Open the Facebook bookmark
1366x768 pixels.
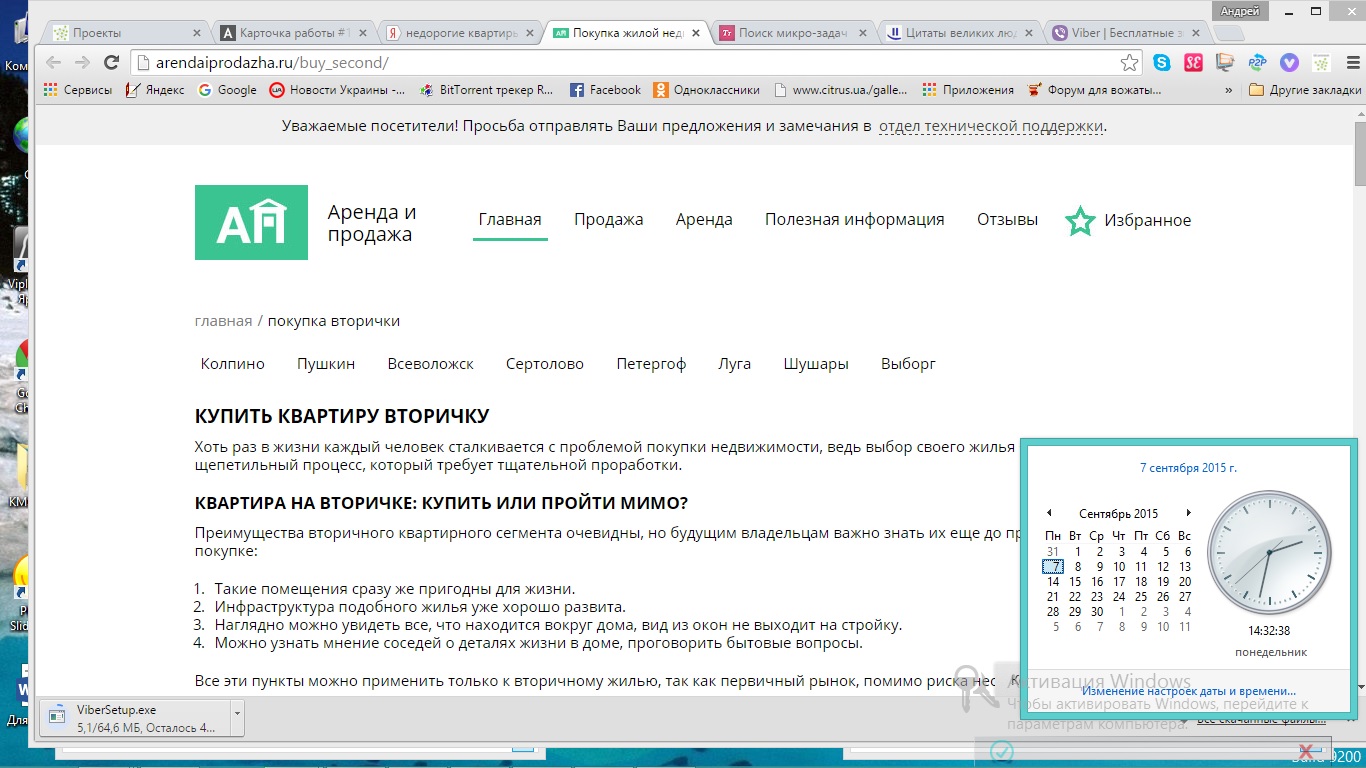(605, 90)
